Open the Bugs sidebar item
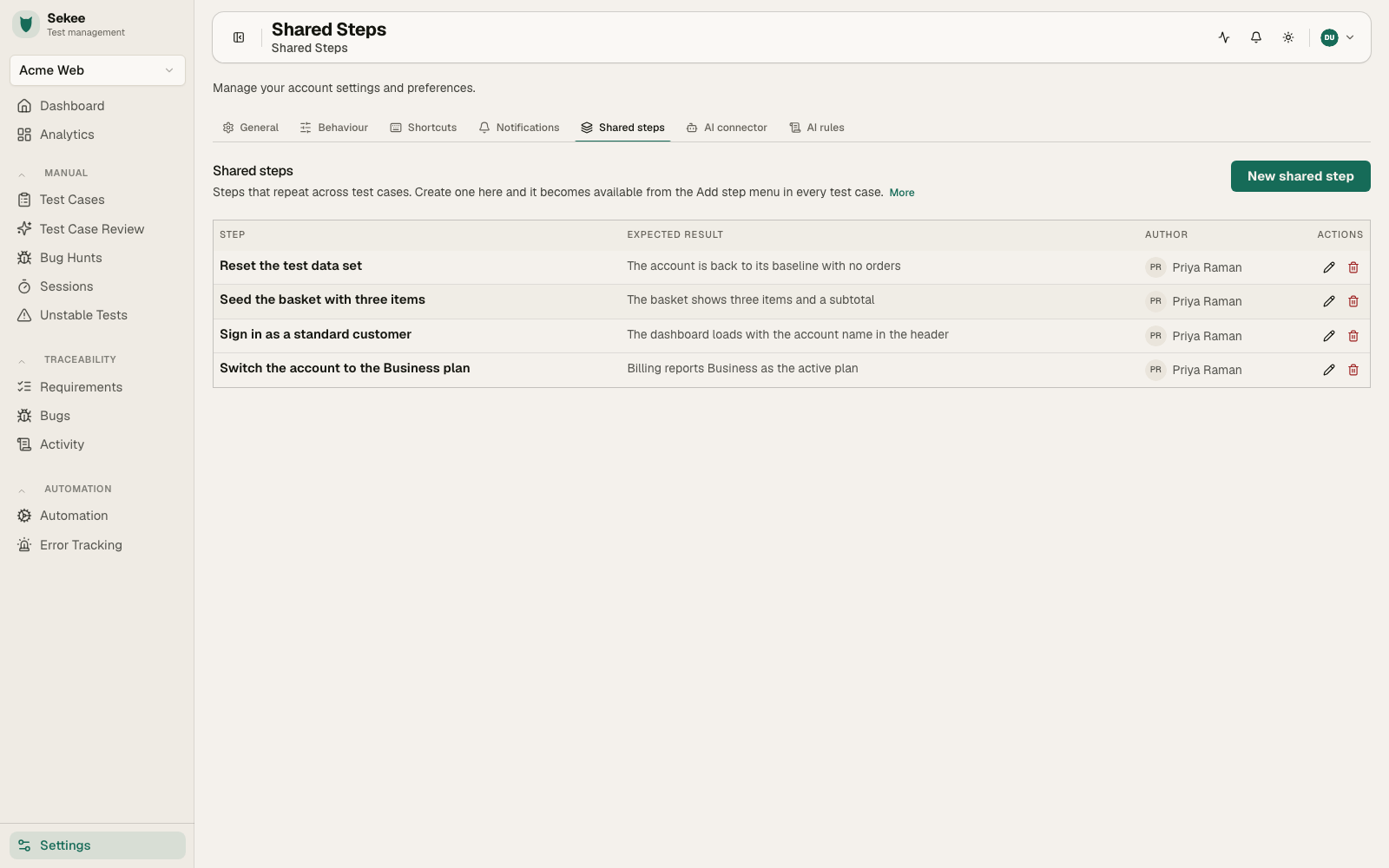The image size is (1389, 868). tap(97, 416)
